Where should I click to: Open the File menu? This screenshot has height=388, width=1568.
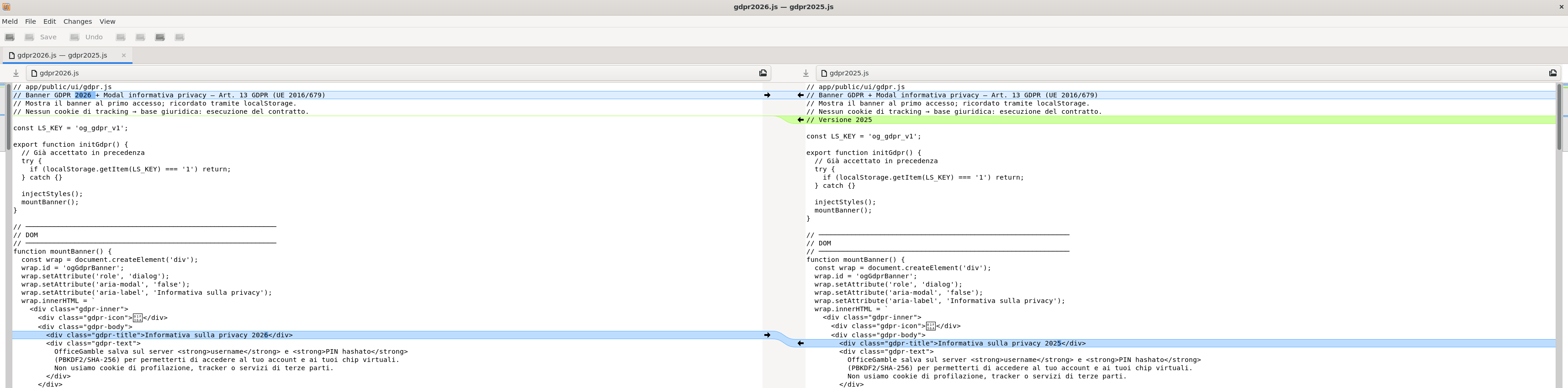pos(31,21)
